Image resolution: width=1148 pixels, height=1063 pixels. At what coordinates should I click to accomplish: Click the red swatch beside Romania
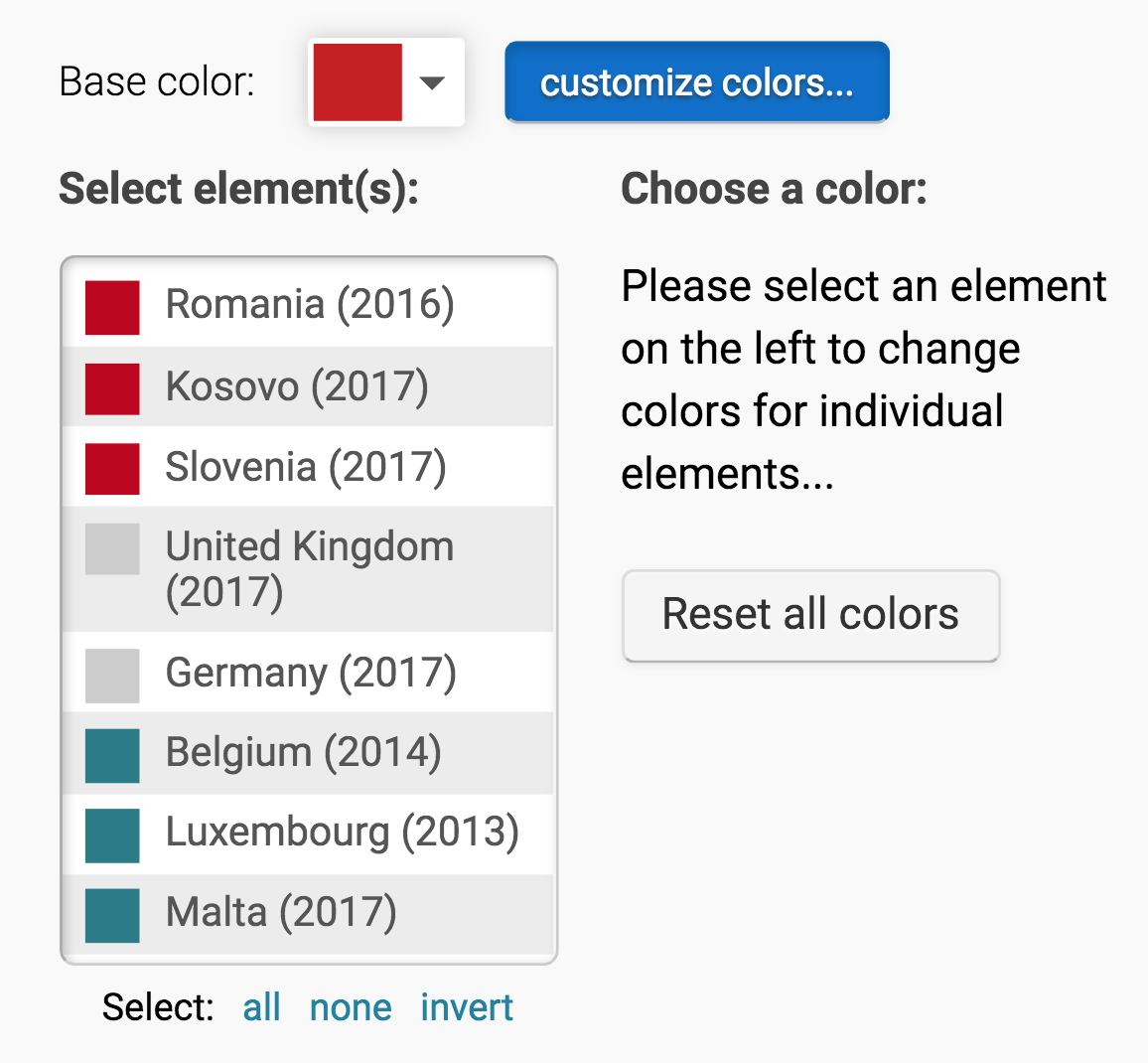pos(112,307)
